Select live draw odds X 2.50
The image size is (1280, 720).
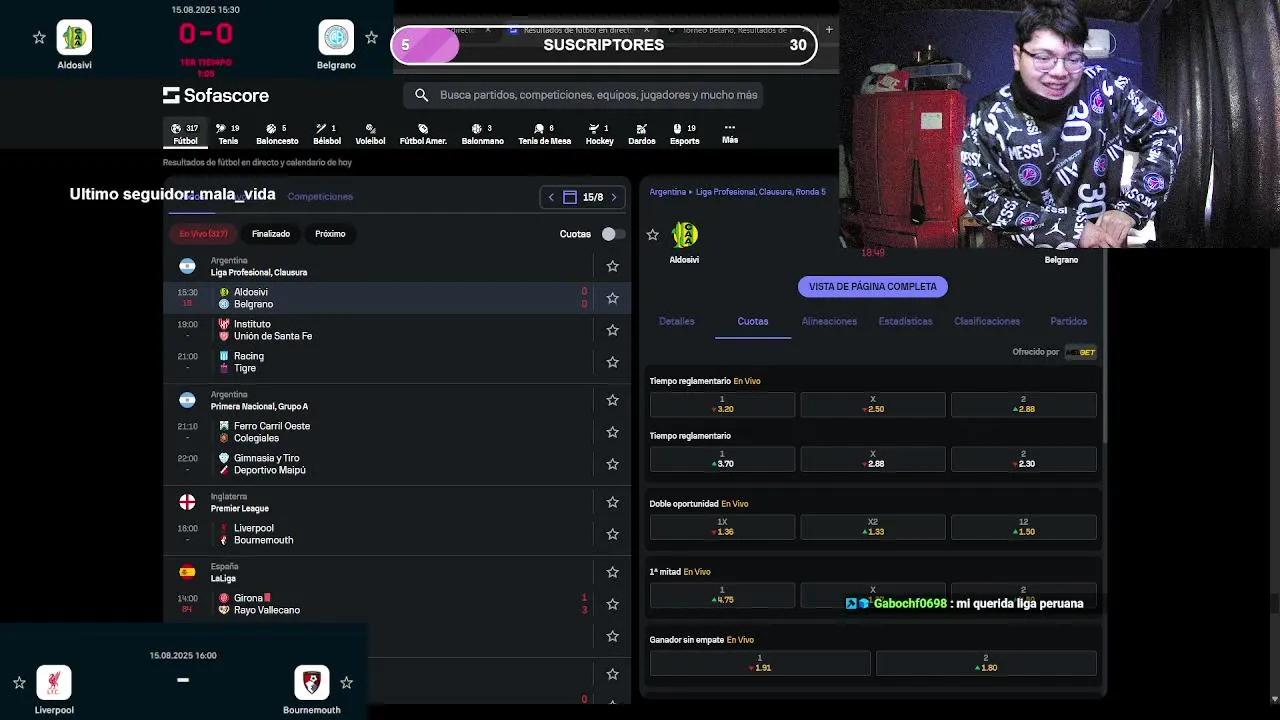[873, 404]
